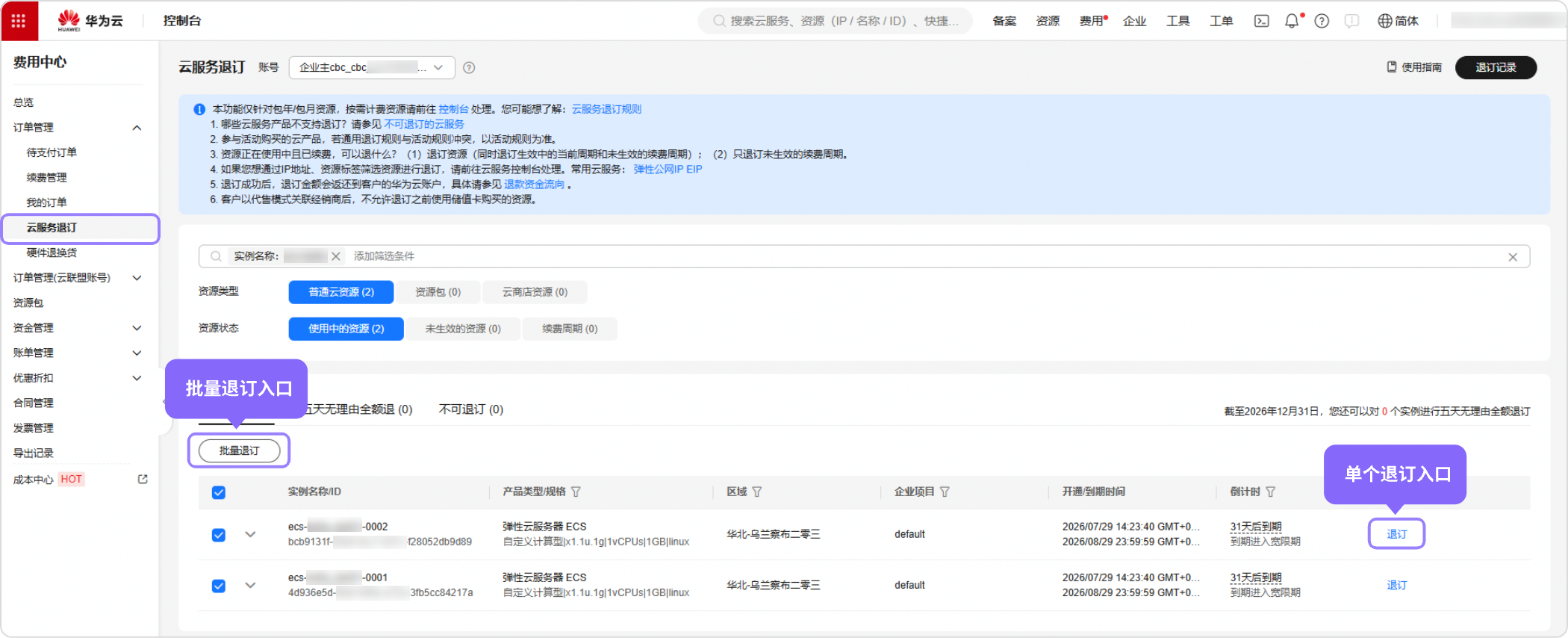Select the 普通云资源 (2) resource type
This screenshot has height=638, width=1568.
pyautogui.click(x=341, y=292)
